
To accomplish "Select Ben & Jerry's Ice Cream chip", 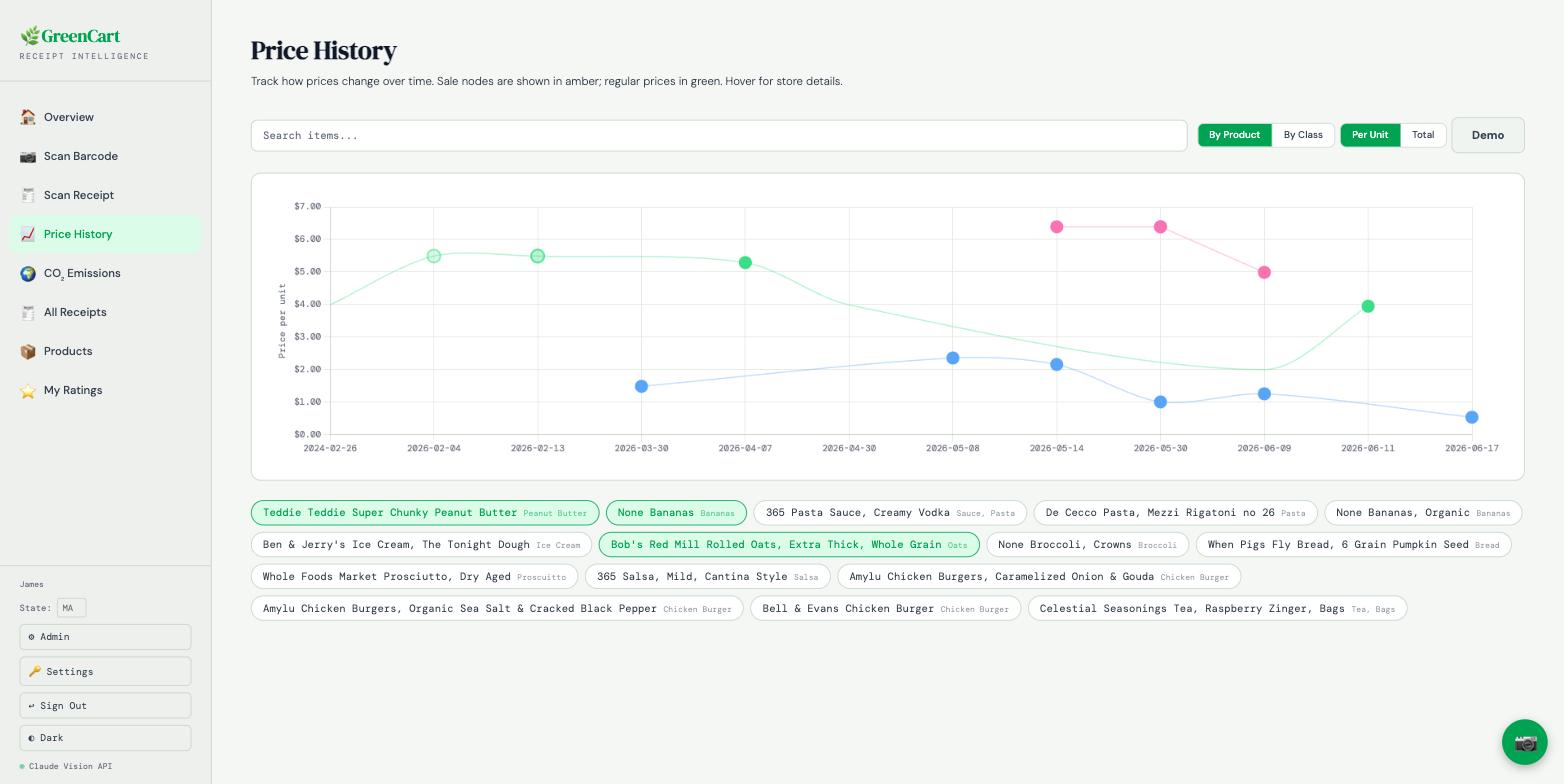I will 421,545.
